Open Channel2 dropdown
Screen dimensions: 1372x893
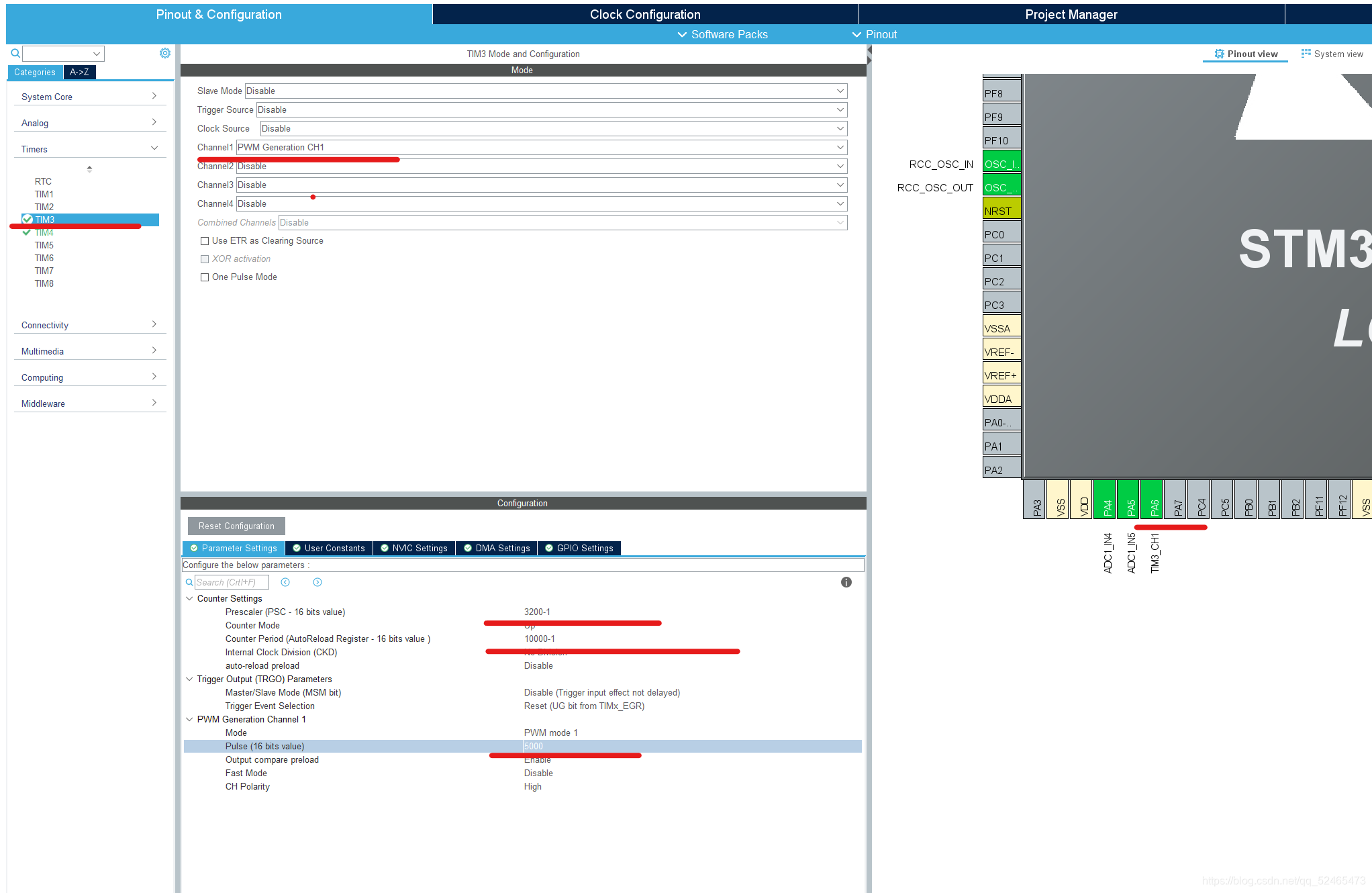point(542,166)
